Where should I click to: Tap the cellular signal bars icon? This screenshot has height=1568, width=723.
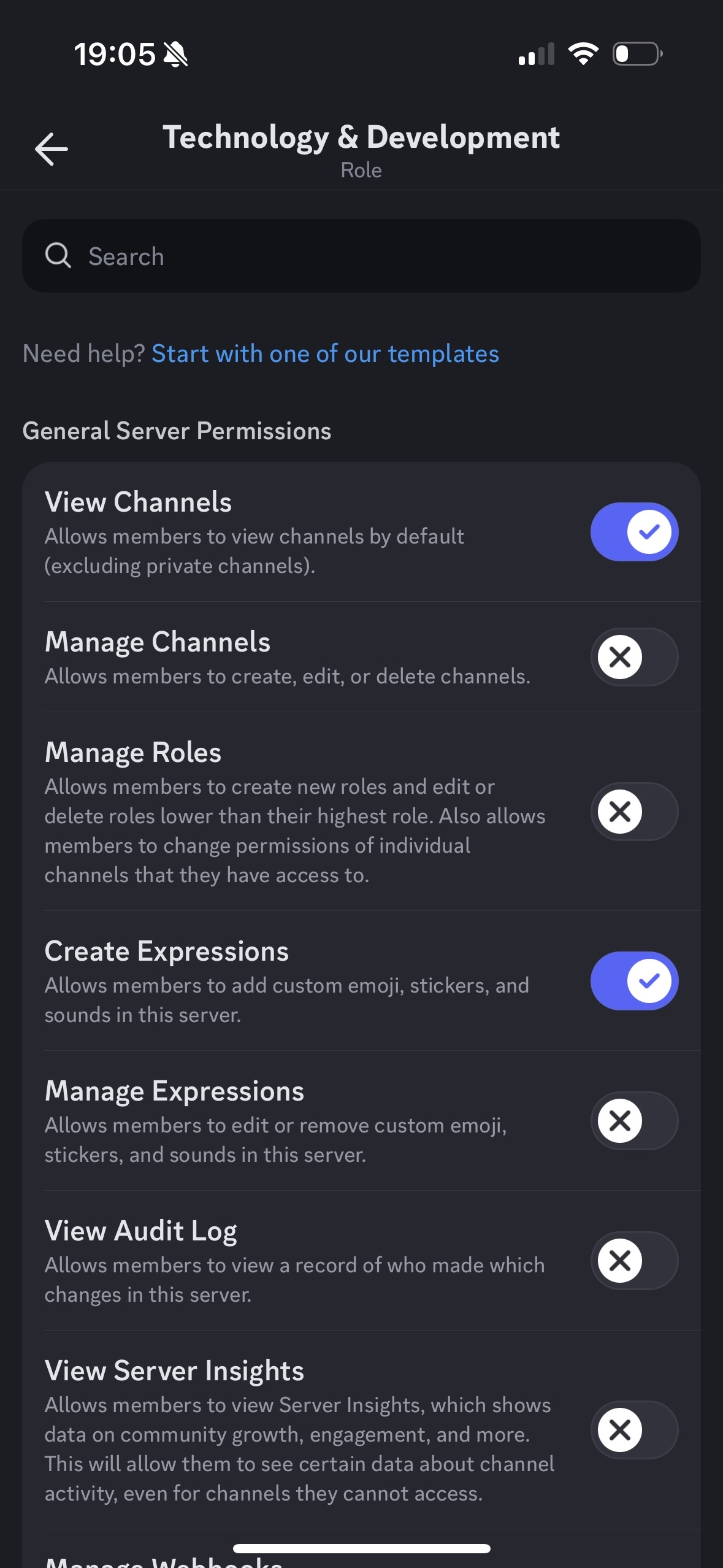pos(536,54)
